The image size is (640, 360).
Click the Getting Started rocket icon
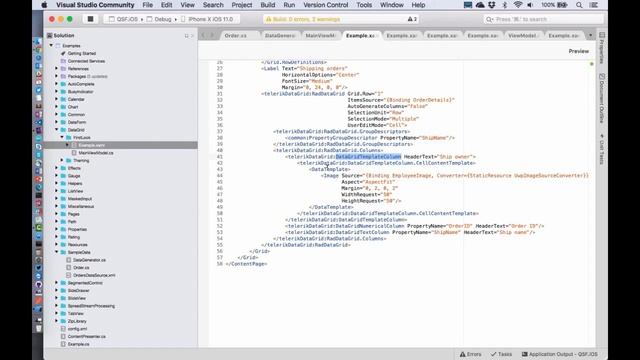63,53
